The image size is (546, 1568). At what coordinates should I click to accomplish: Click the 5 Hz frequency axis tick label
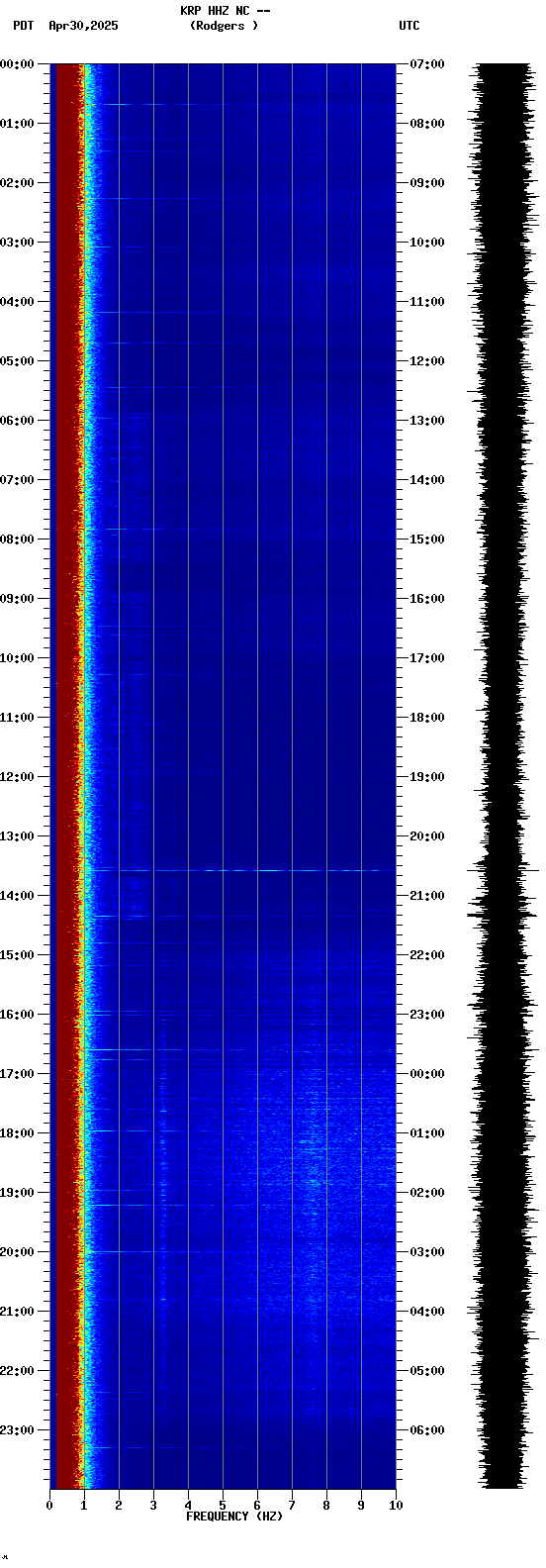click(x=223, y=1506)
